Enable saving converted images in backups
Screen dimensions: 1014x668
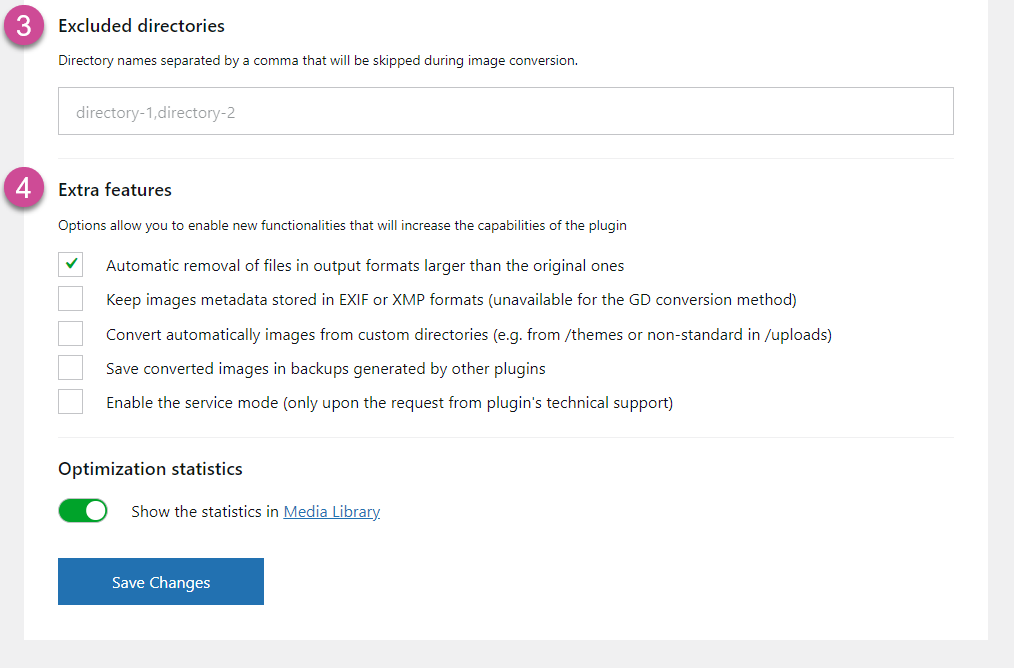70,367
